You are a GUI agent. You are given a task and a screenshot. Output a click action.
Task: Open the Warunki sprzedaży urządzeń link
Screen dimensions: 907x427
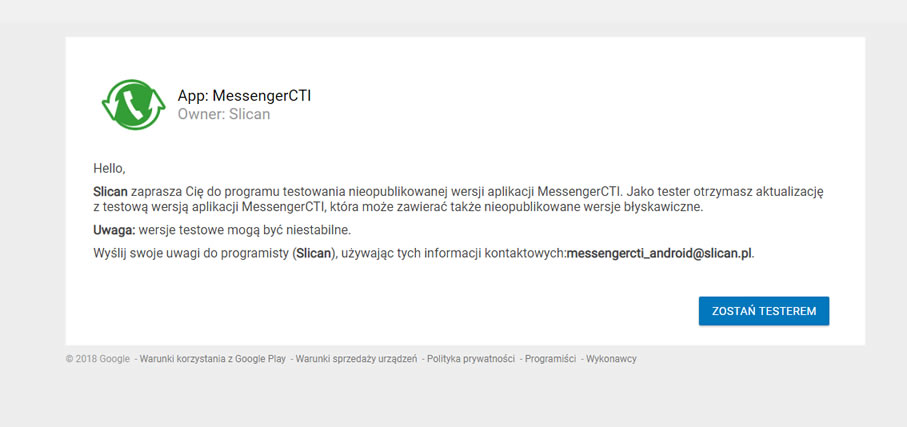[356, 359]
